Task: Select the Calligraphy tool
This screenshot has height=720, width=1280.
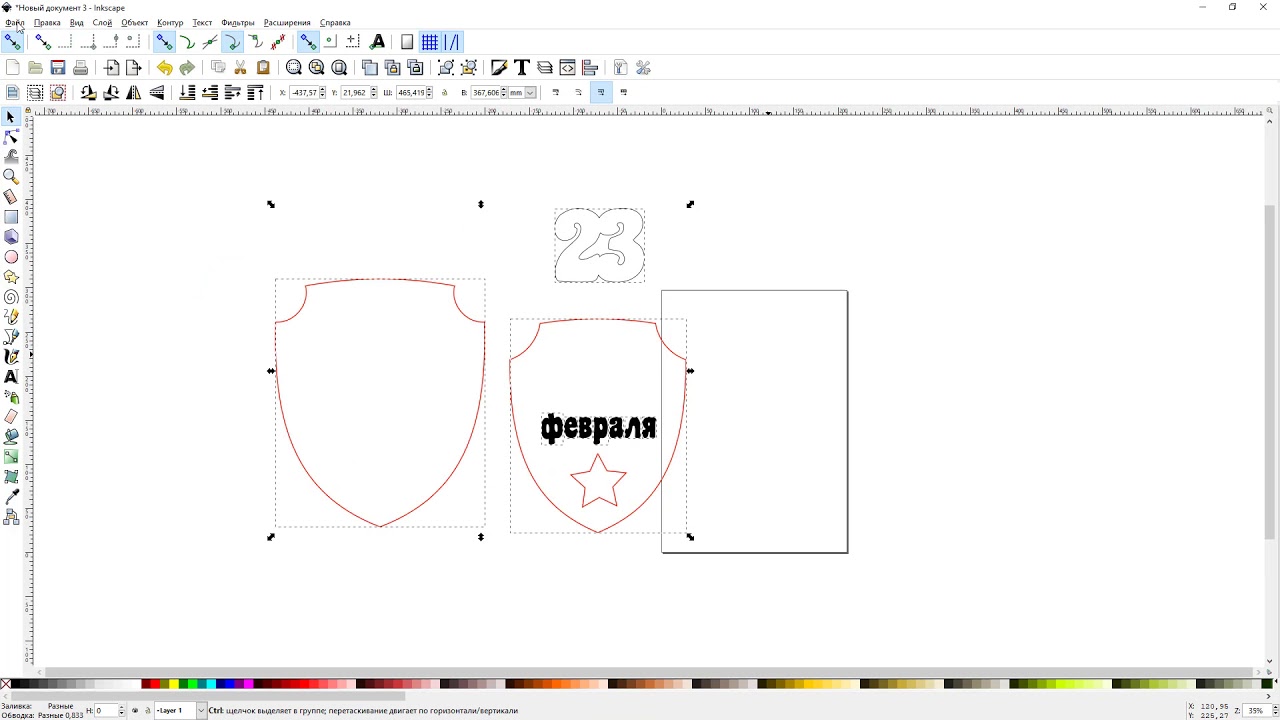Action: (11, 357)
